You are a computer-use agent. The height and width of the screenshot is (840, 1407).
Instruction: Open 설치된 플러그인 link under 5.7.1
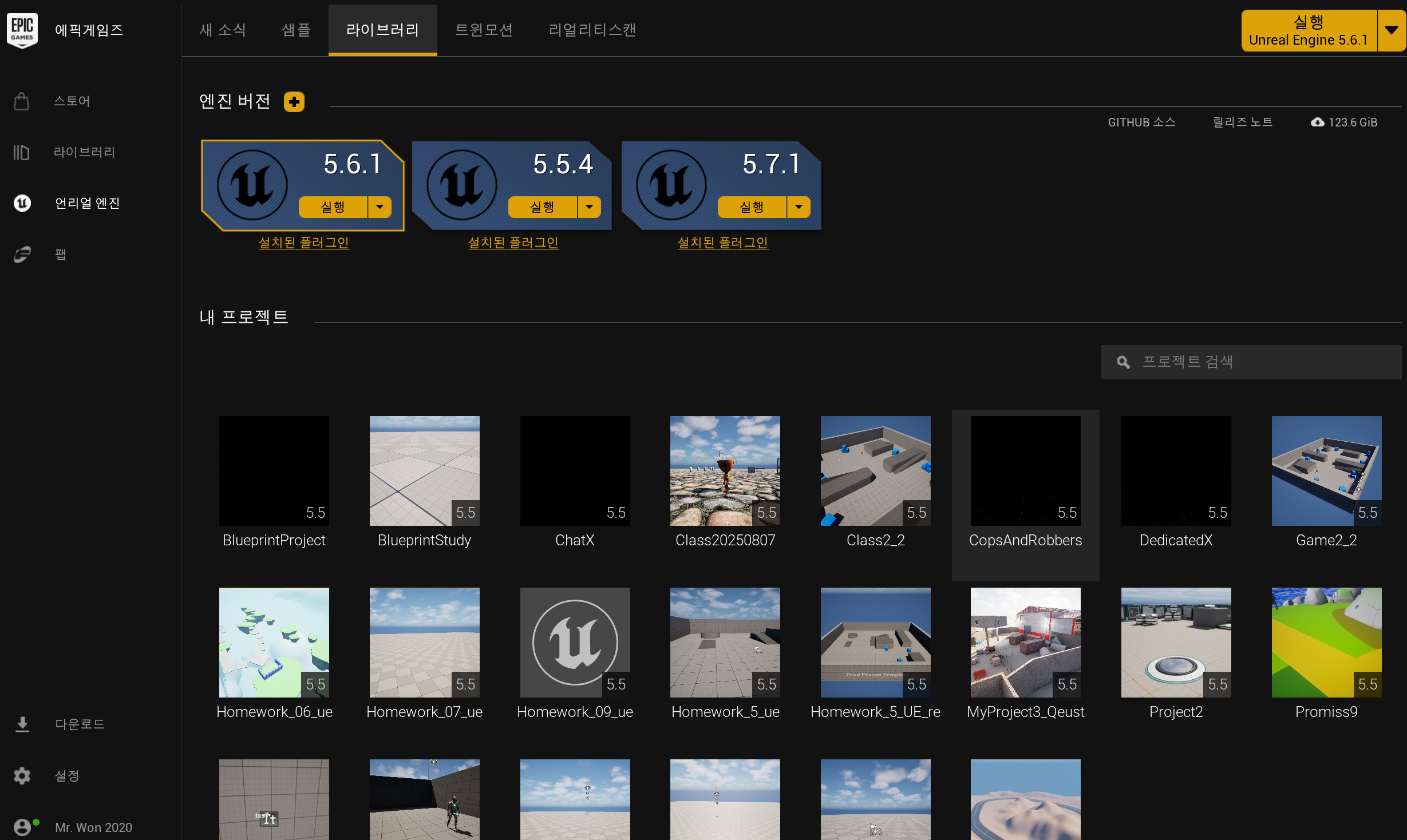[x=722, y=243]
